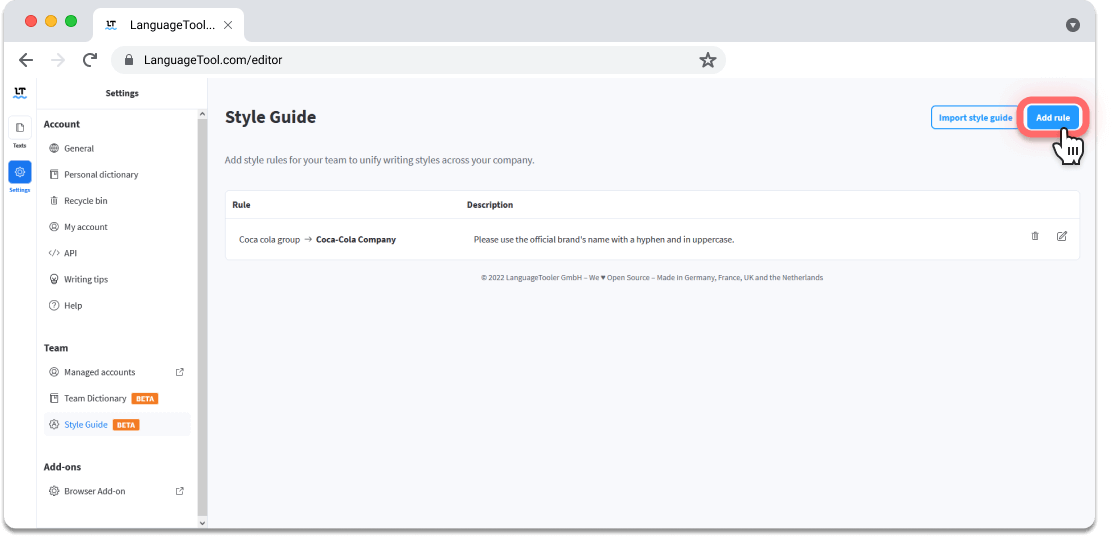Click the 2022 LanguageTooler GmbH footer text
This screenshot has width=1114, height=537.
(x=652, y=278)
